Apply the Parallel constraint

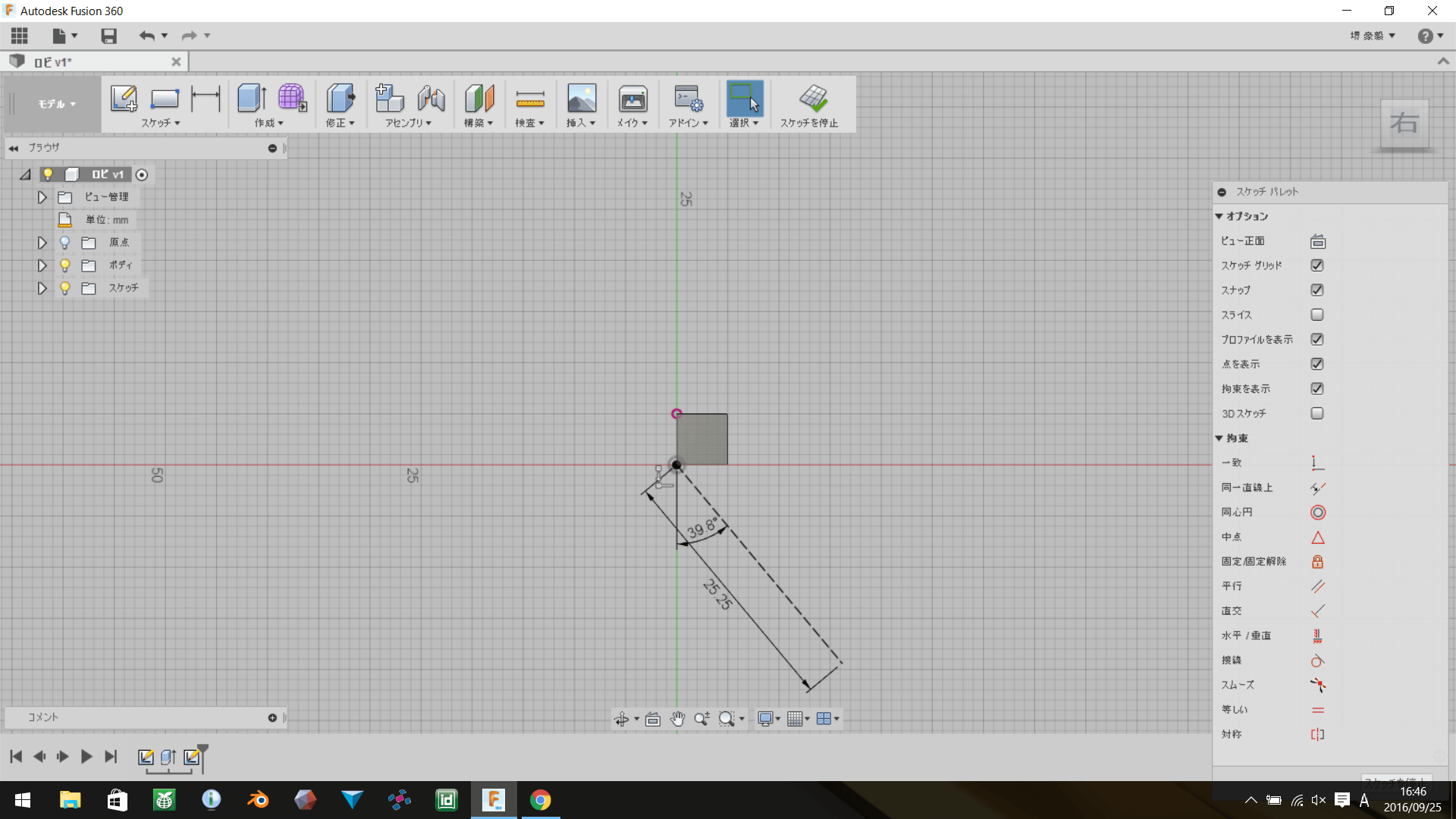pyautogui.click(x=1318, y=586)
